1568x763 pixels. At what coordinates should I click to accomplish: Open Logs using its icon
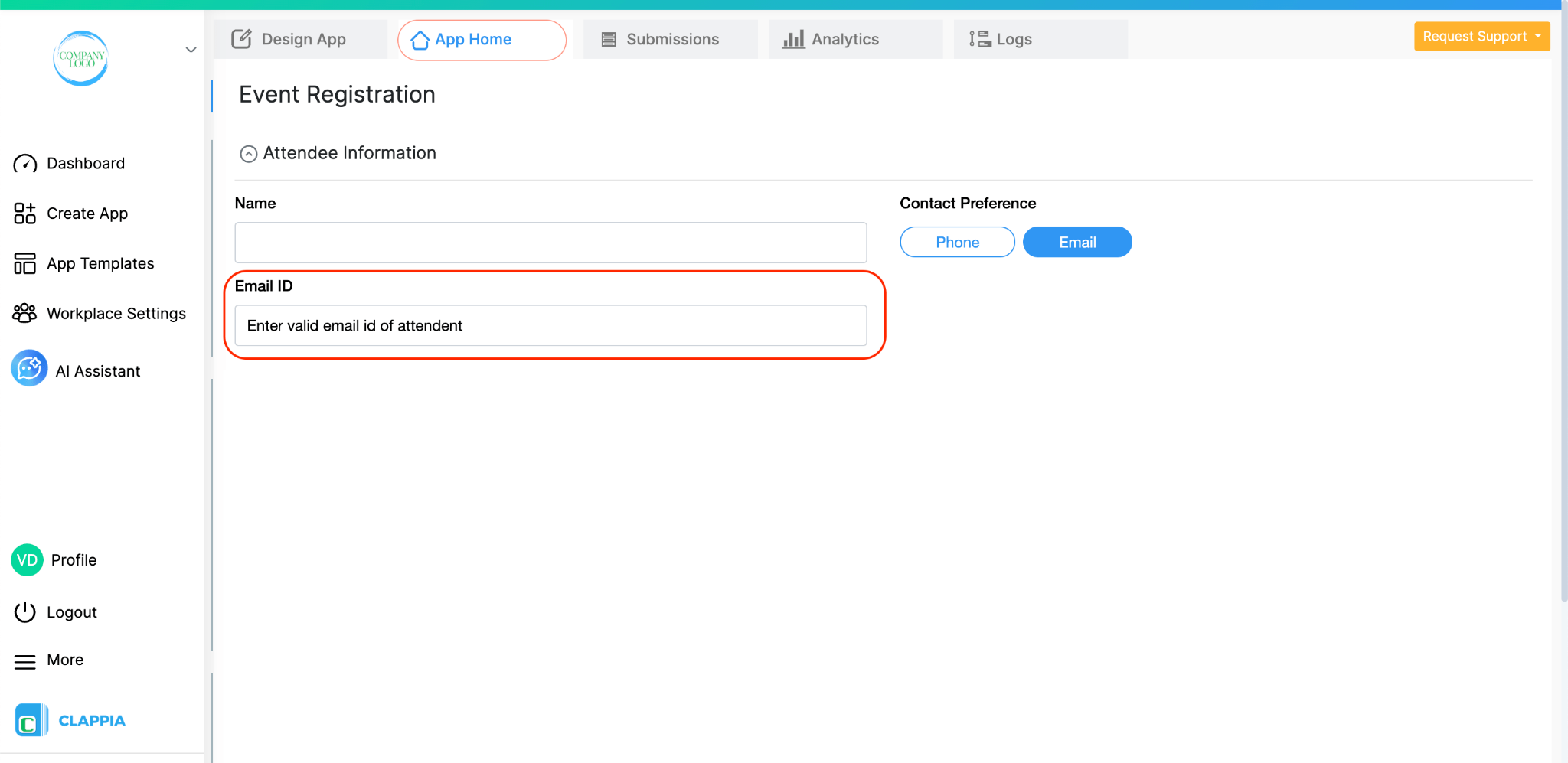(978, 38)
